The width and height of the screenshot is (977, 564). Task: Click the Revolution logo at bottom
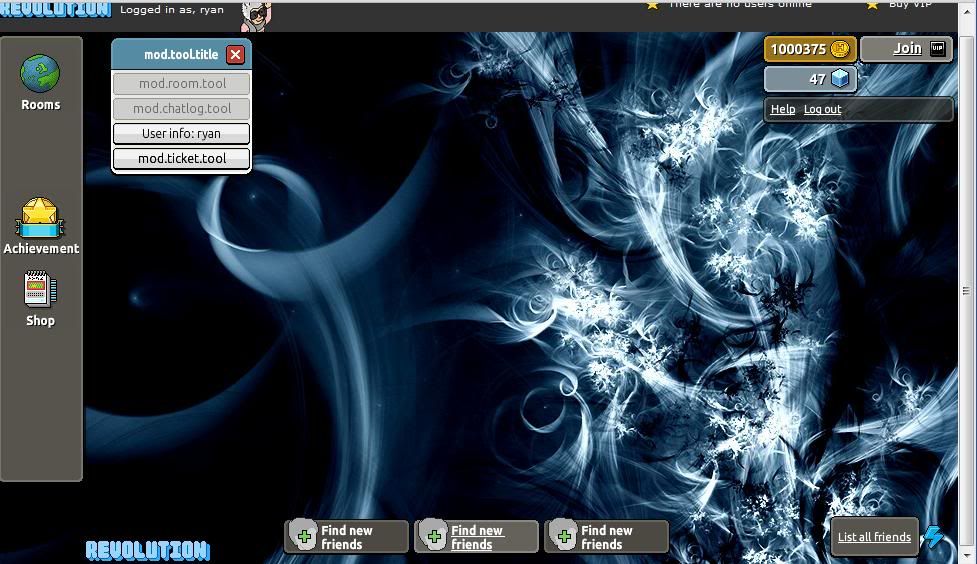click(x=148, y=550)
